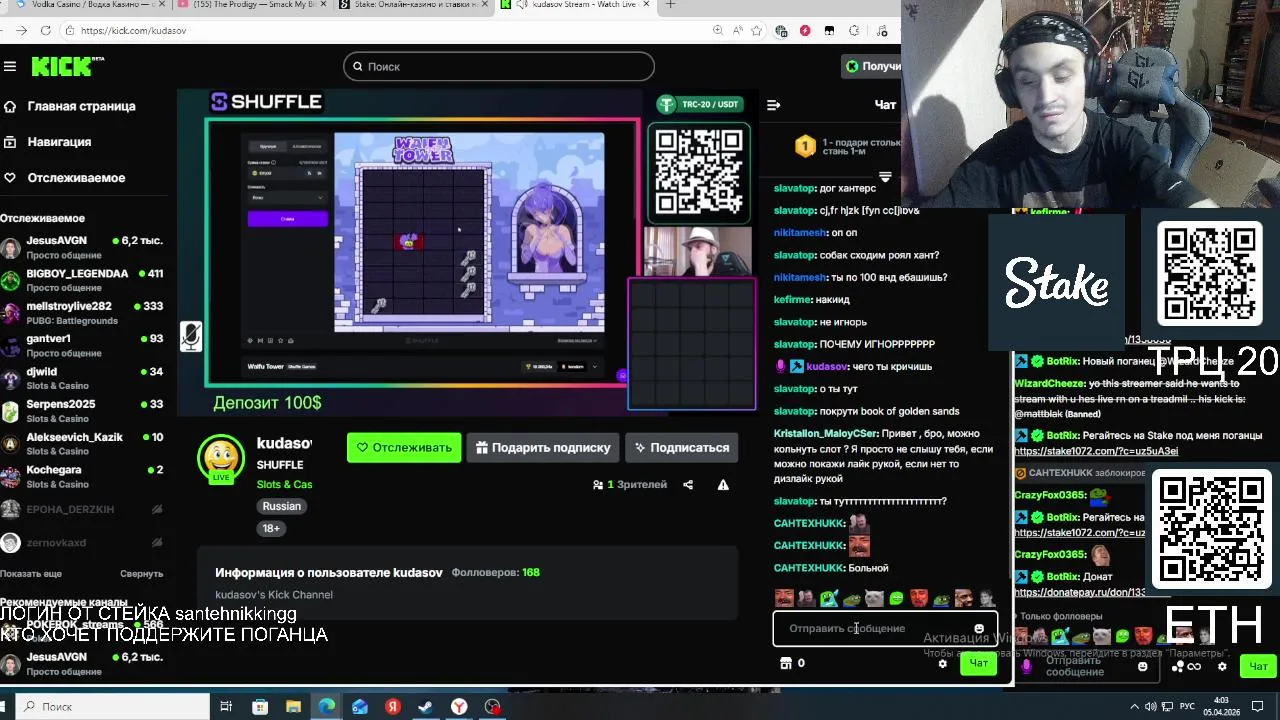Image resolution: width=1280 pixels, height=720 pixels.
Task: Open gantver1 channel
Action: coord(82,346)
